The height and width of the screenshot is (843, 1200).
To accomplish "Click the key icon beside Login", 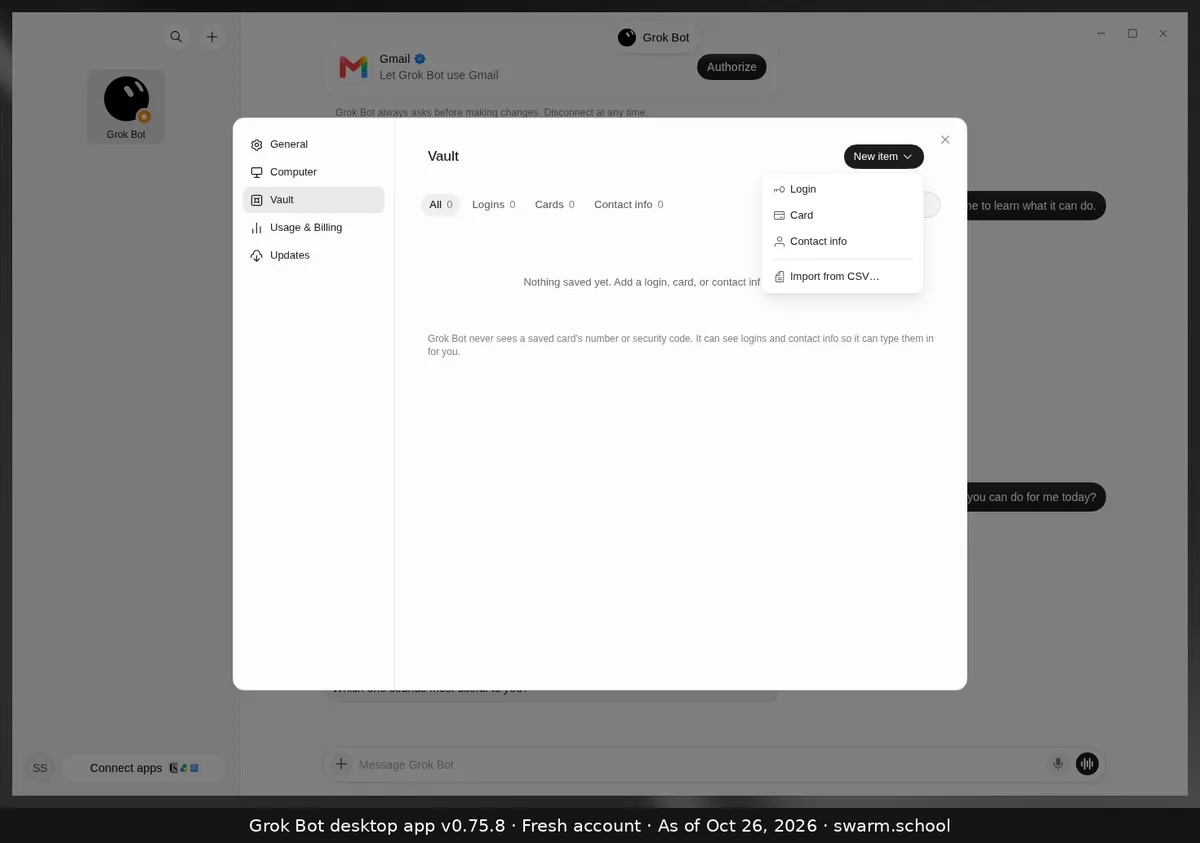I will click(x=779, y=189).
